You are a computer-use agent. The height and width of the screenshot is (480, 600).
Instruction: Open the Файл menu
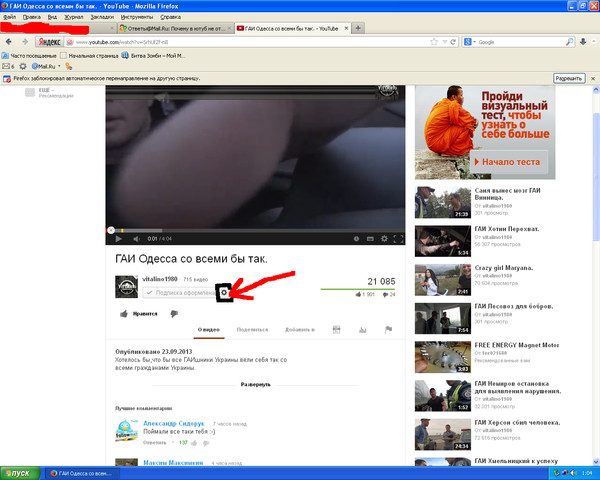pyautogui.click(x=10, y=17)
